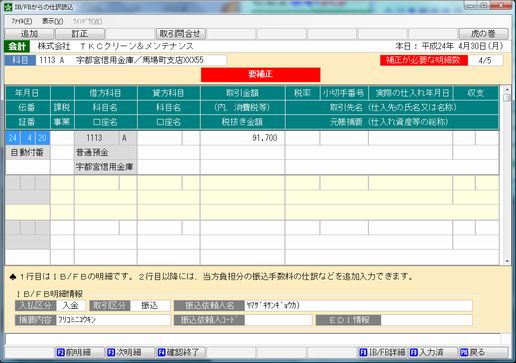Click the 摘要内容 field with ﾌﾘｺﾐﾆｭｳｷﾝ
The height and width of the screenshot is (363, 516).
coord(113,320)
